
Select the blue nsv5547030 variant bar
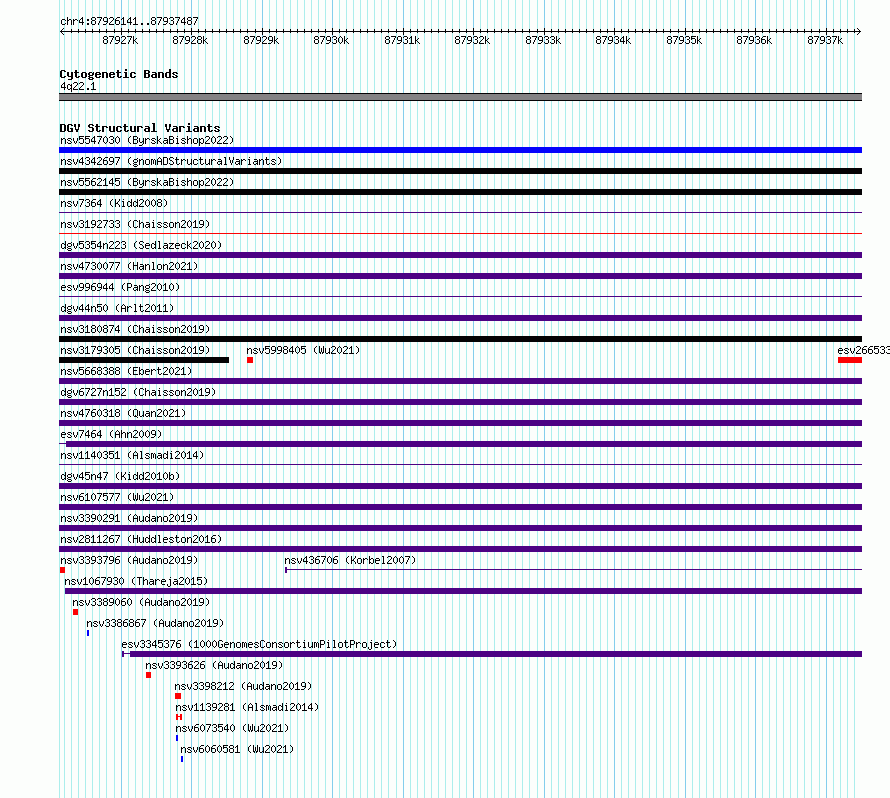[x=460, y=150]
